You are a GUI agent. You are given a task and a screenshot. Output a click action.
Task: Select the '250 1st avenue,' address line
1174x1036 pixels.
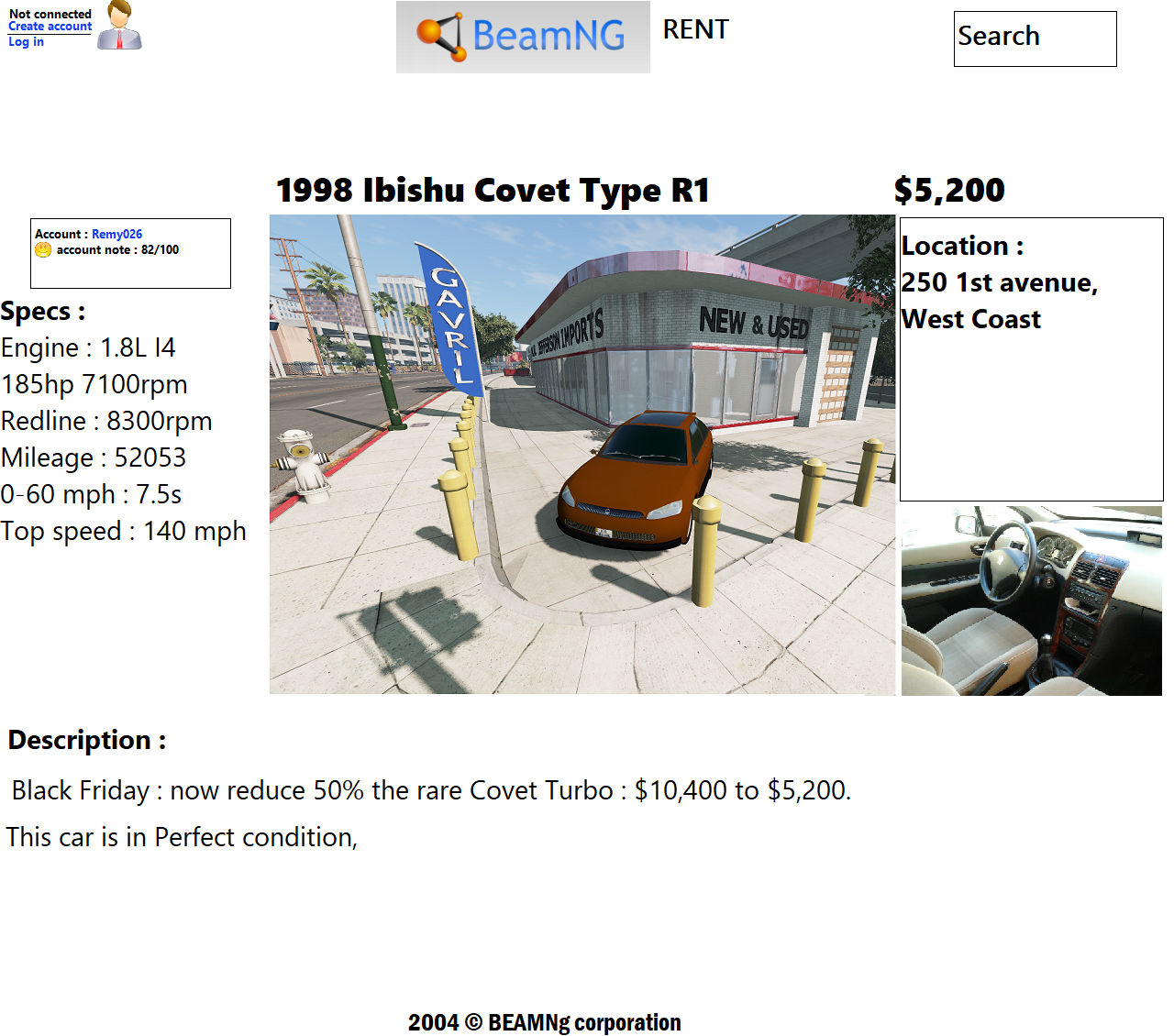click(999, 282)
